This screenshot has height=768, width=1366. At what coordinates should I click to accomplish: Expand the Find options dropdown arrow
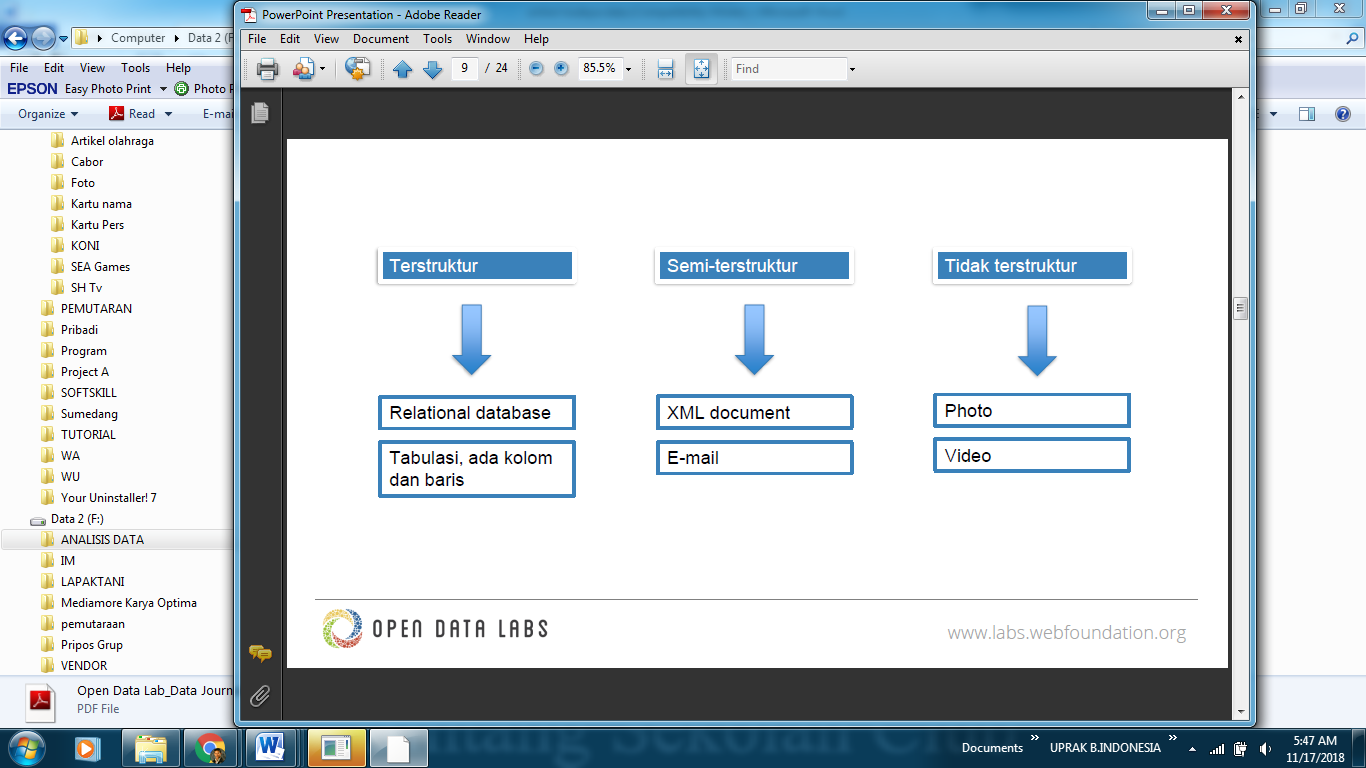852,69
